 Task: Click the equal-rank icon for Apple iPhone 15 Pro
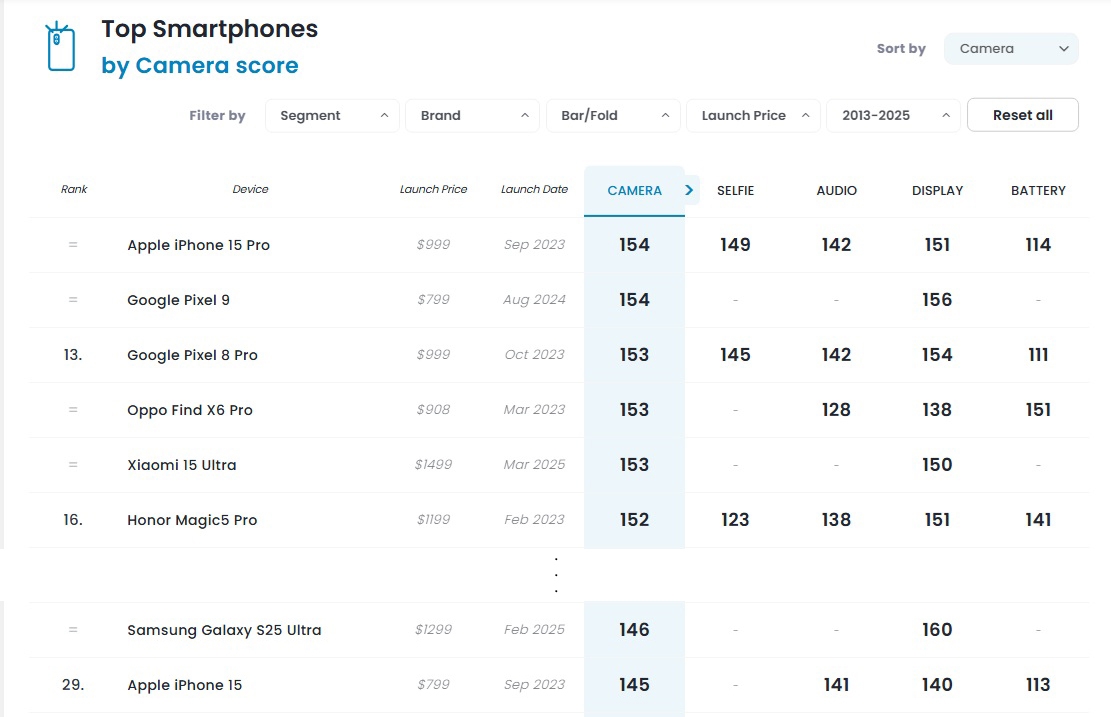pos(73,244)
